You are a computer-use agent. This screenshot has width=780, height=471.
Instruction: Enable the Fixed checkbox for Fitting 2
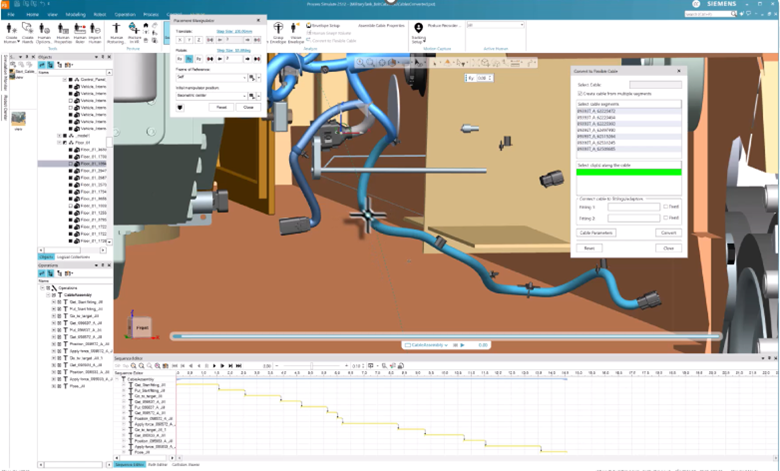(x=666, y=217)
